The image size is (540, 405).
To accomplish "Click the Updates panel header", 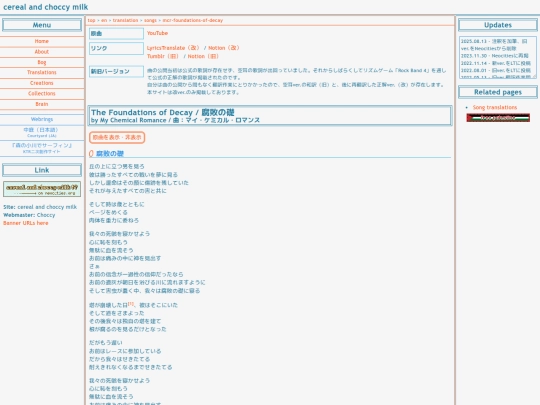I will pyautogui.click(x=498, y=25).
